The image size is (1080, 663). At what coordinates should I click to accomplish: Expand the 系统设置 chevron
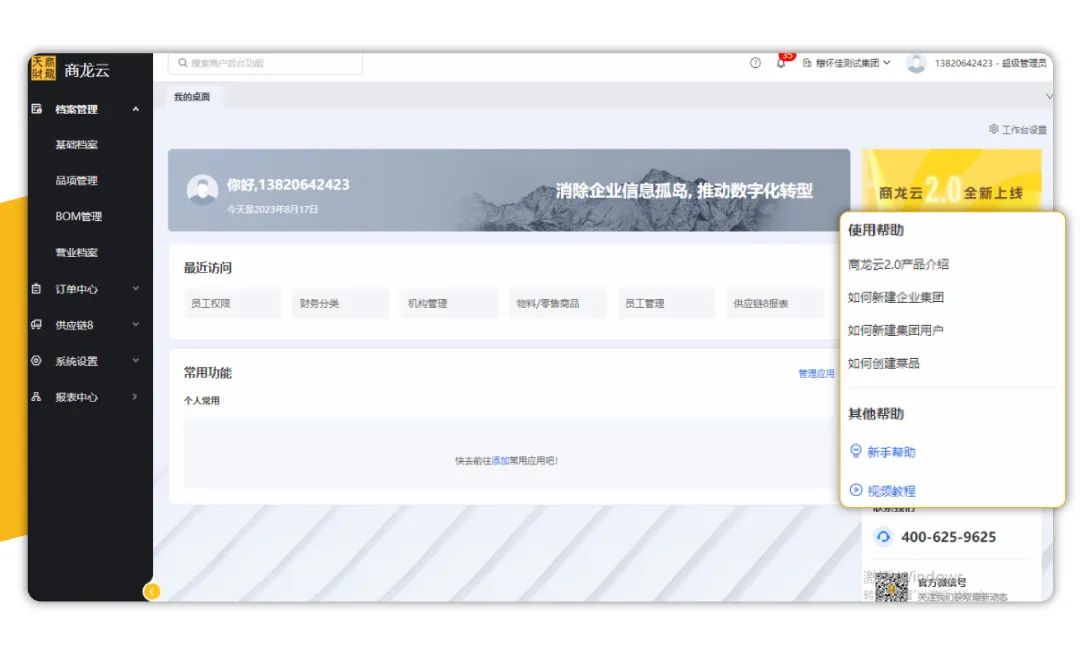[136, 360]
